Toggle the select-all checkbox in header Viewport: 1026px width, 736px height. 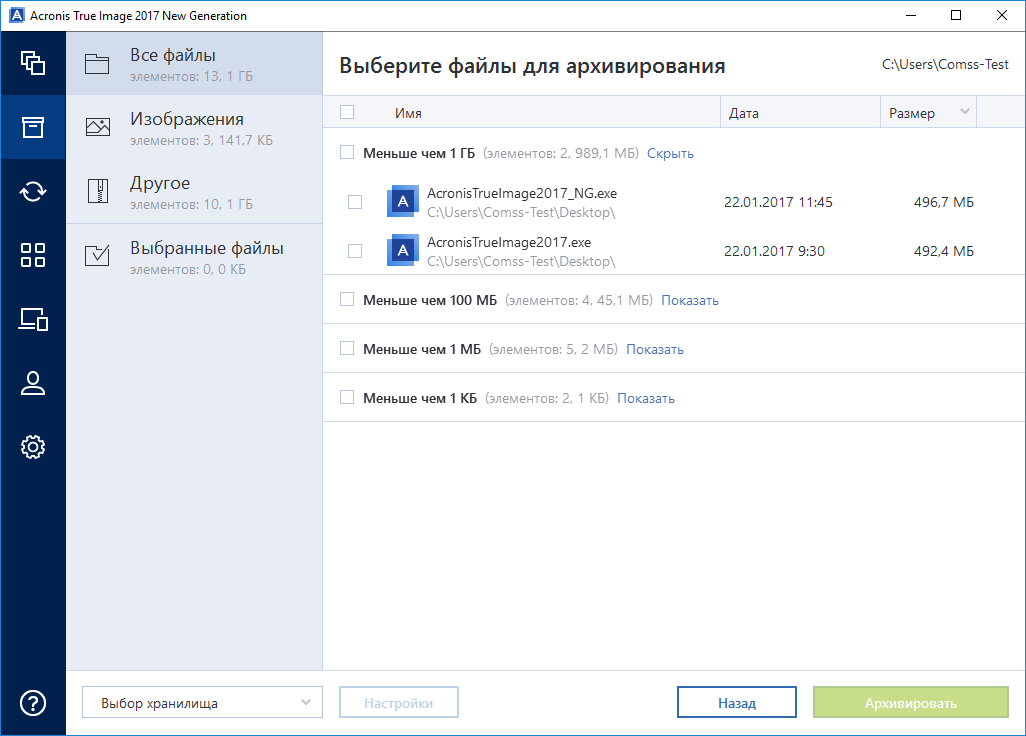coord(347,112)
